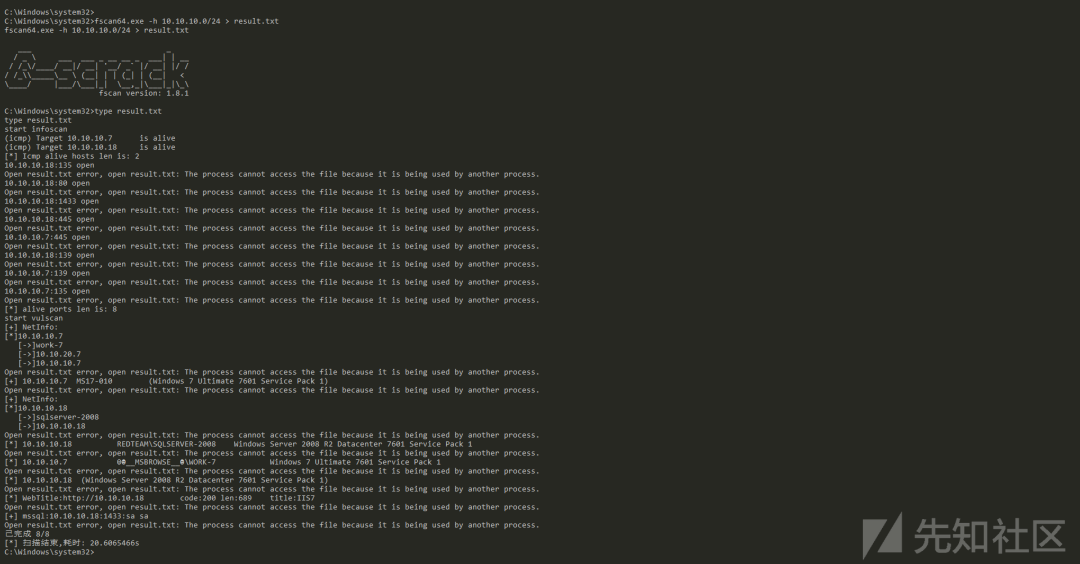Click the MS17-010 vulnerability line
Image resolution: width=1080 pixels, height=564 pixels.
166,381
